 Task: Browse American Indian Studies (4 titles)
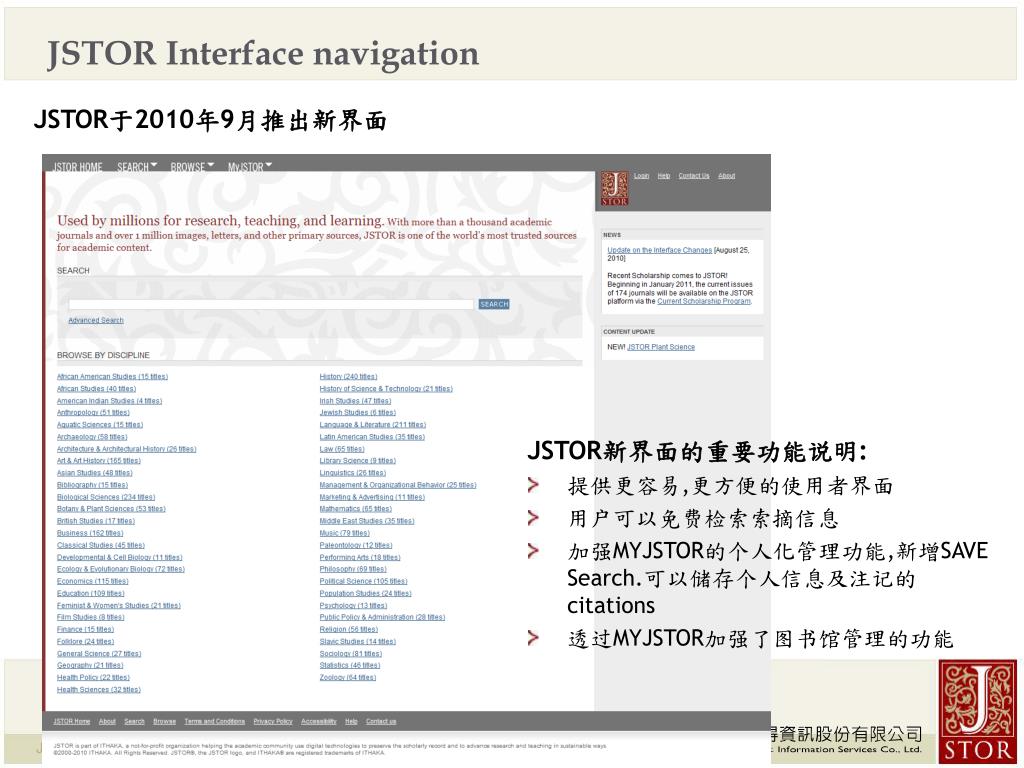point(109,401)
